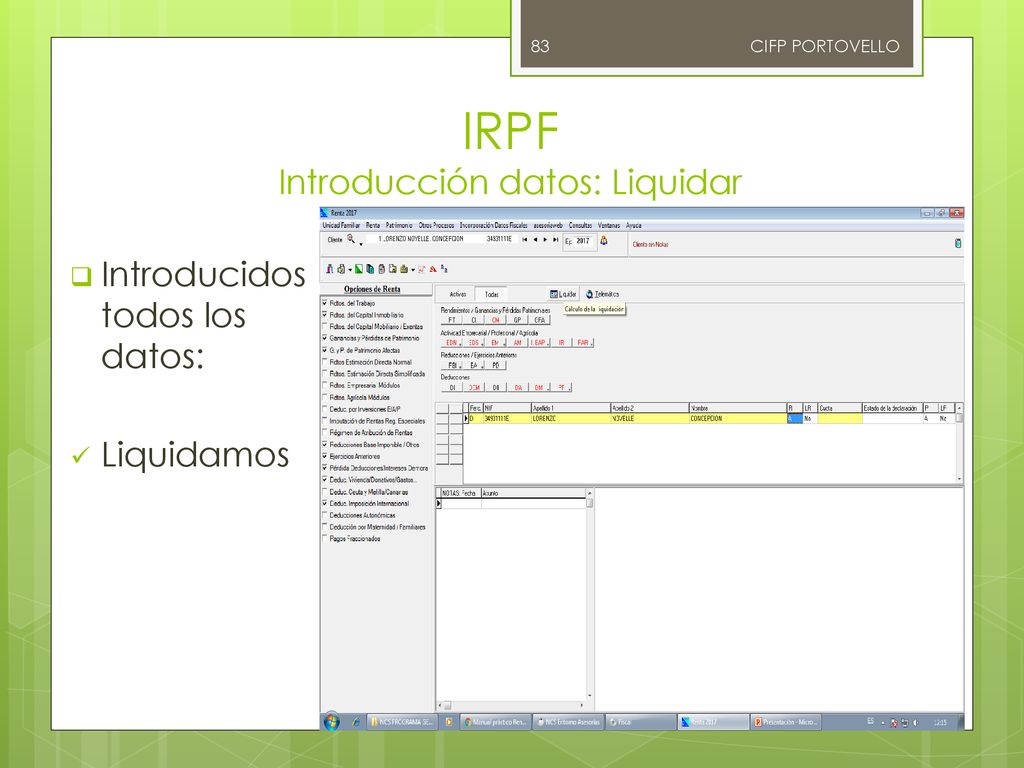
Task: Click the client search magnifier icon
Action: tap(351, 239)
